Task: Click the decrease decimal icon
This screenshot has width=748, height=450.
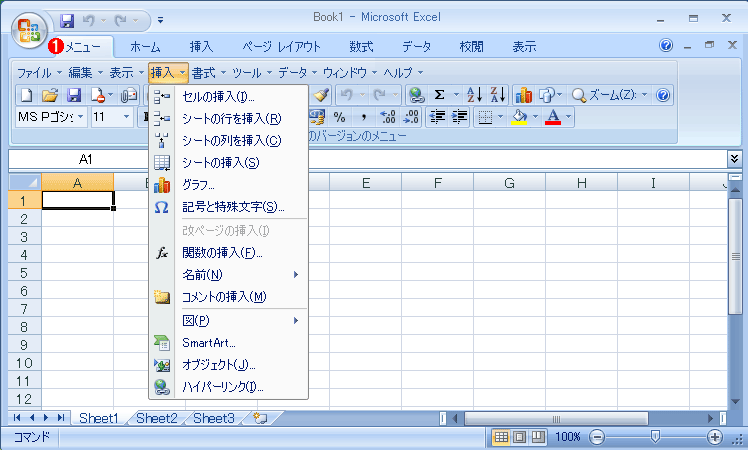Action: click(x=411, y=117)
